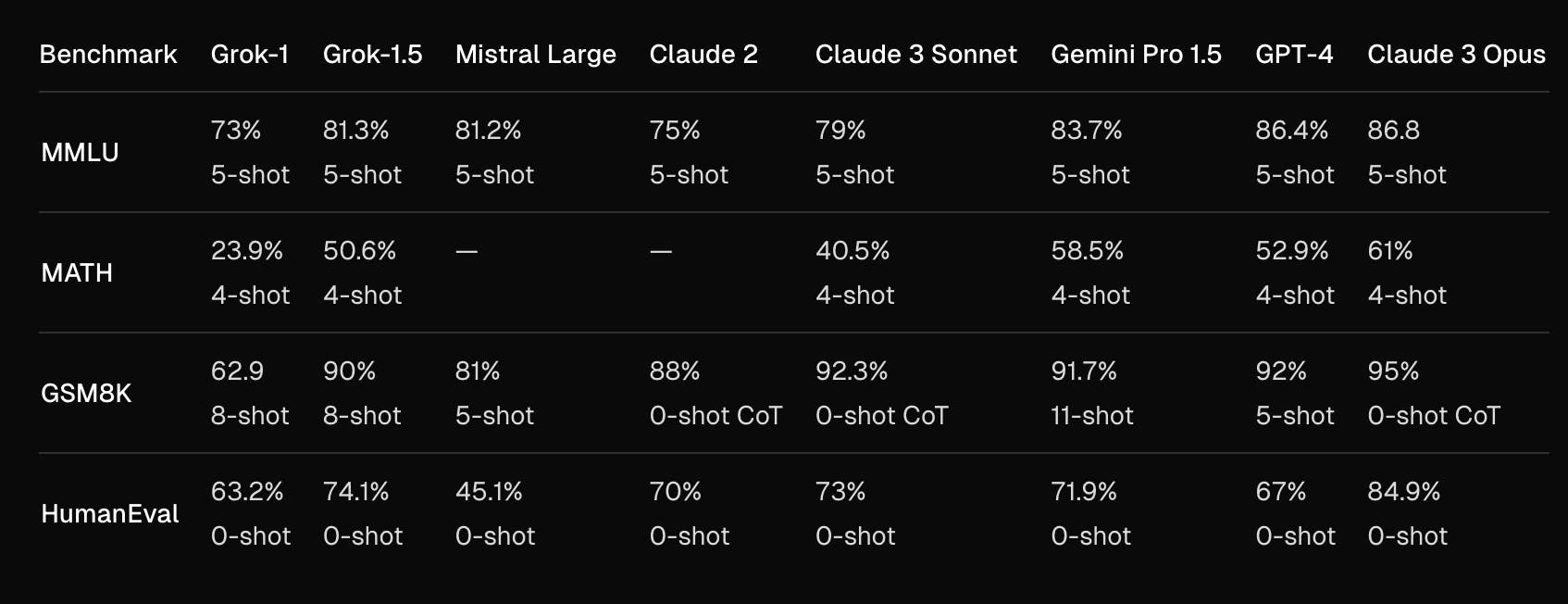Select the 50.6% MATH score cell

359,251
